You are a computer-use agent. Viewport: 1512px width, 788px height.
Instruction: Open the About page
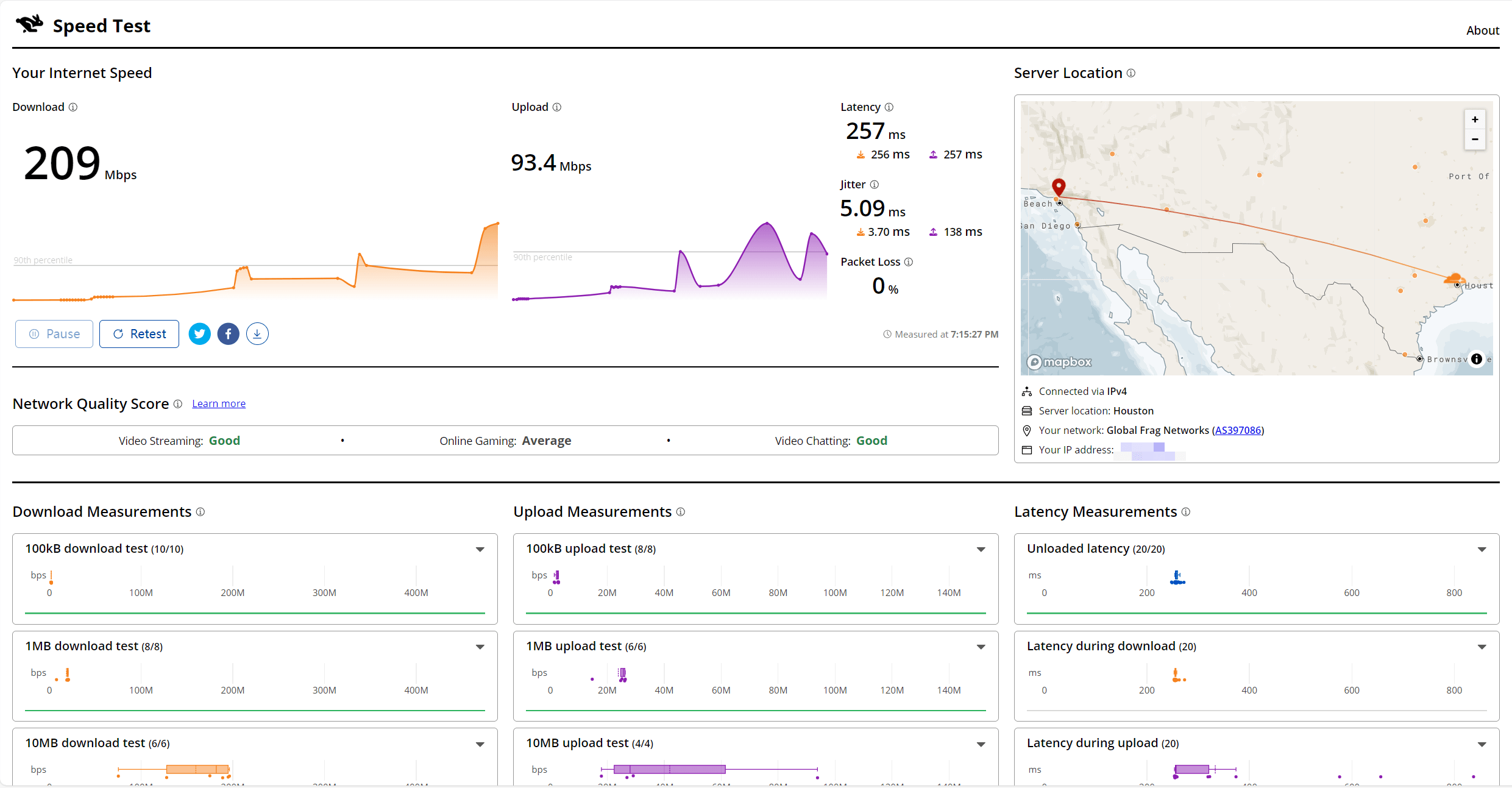tap(1482, 30)
